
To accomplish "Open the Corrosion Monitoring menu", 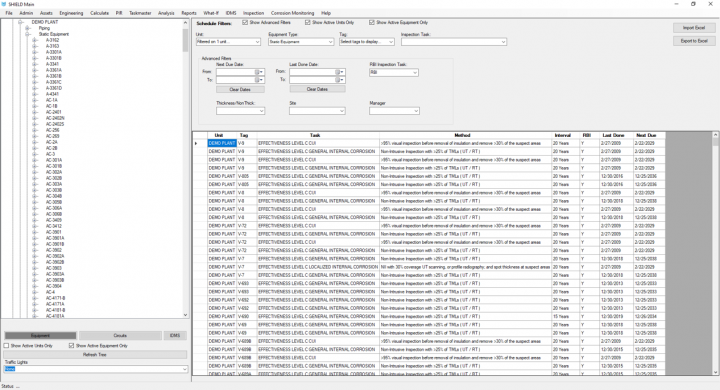I will pyautogui.click(x=292, y=13).
